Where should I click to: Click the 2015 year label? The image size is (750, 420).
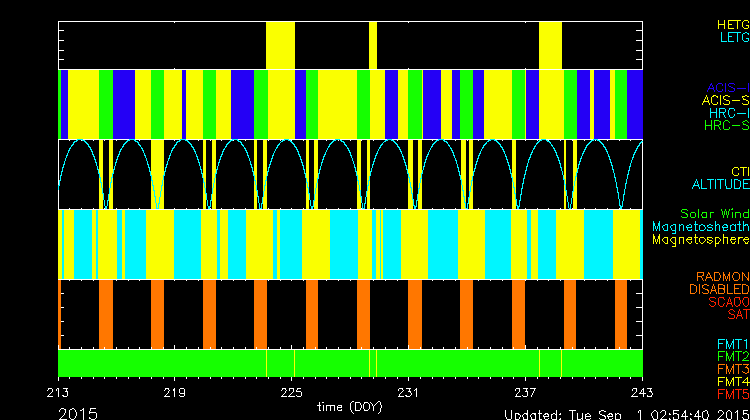tap(78, 412)
